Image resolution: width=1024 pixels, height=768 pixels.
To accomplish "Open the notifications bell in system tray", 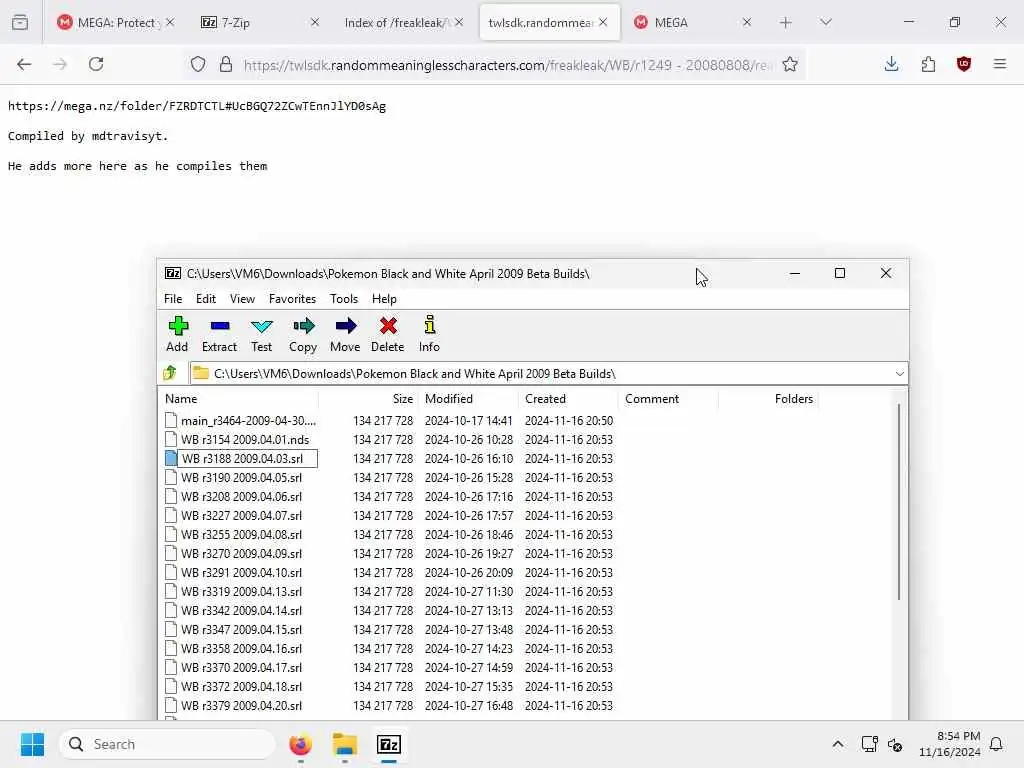I will point(997,744).
